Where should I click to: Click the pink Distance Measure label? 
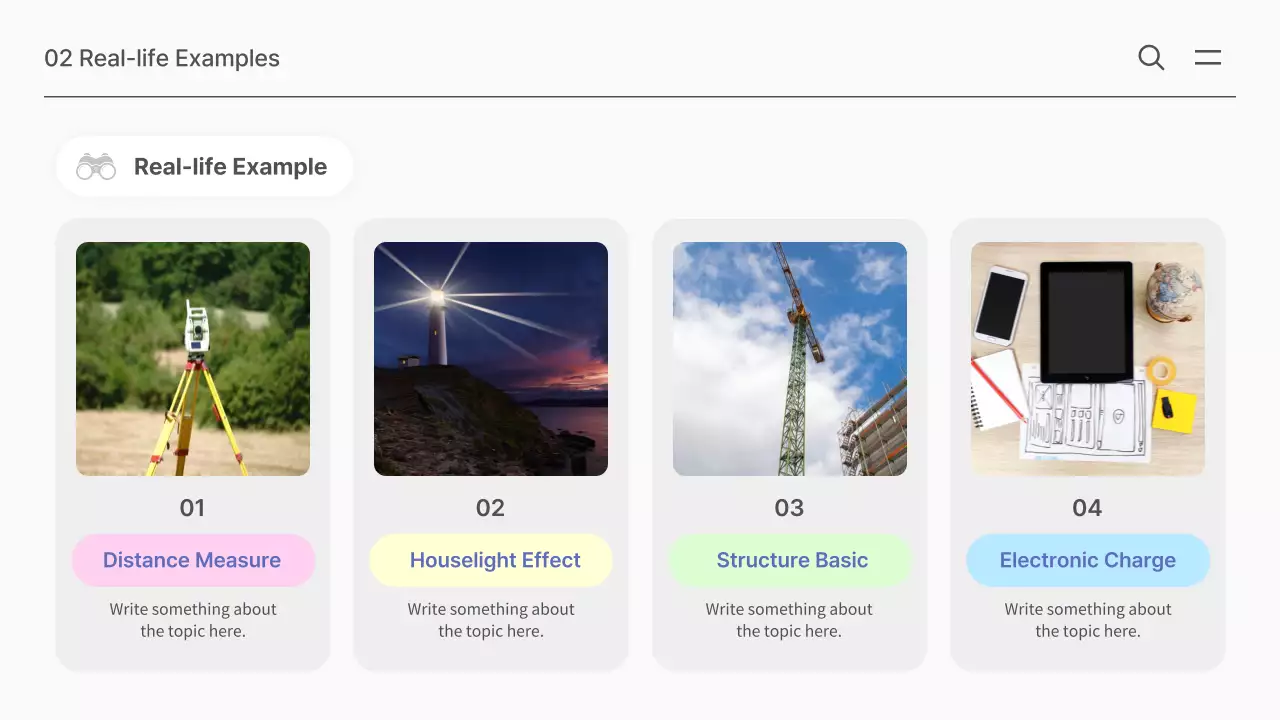pyautogui.click(x=193, y=560)
